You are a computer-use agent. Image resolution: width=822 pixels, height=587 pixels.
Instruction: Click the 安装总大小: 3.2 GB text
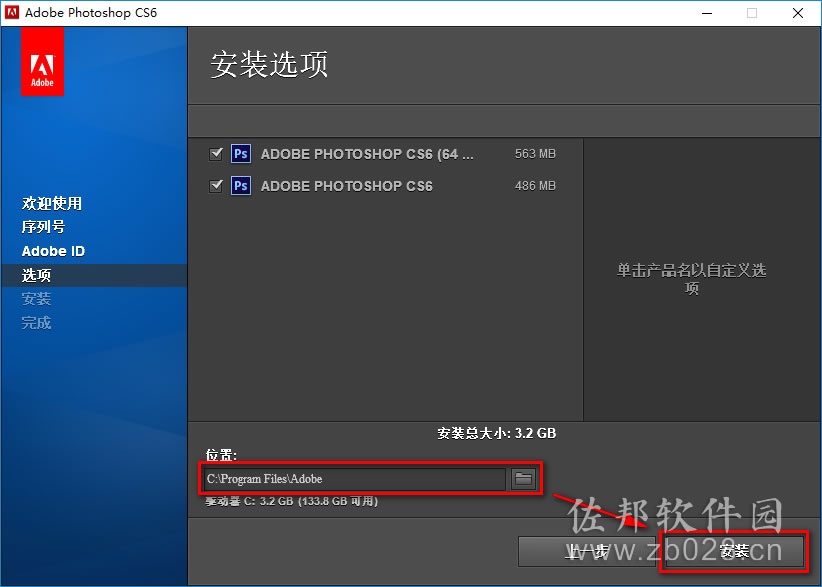(x=496, y=433)
